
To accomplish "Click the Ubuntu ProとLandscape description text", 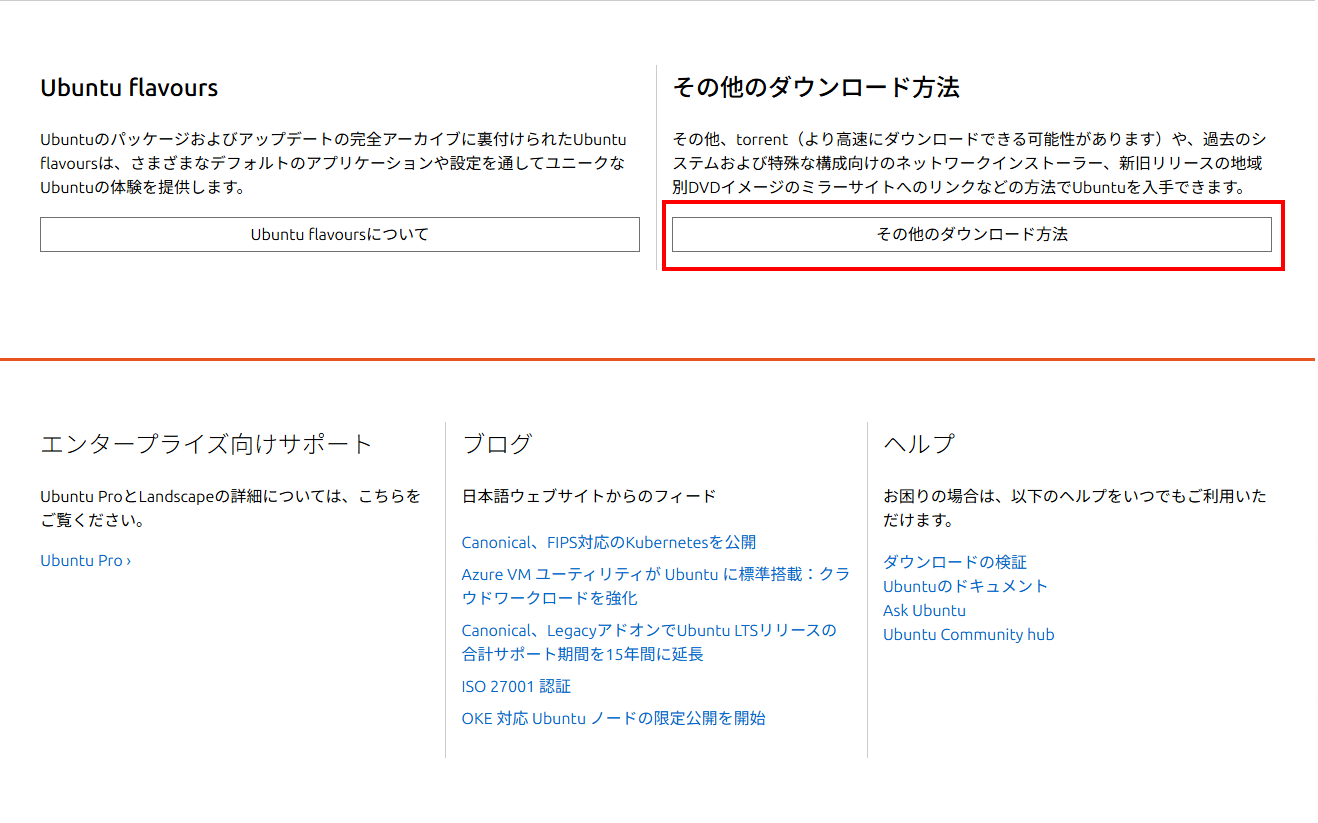I will [230, 508].
